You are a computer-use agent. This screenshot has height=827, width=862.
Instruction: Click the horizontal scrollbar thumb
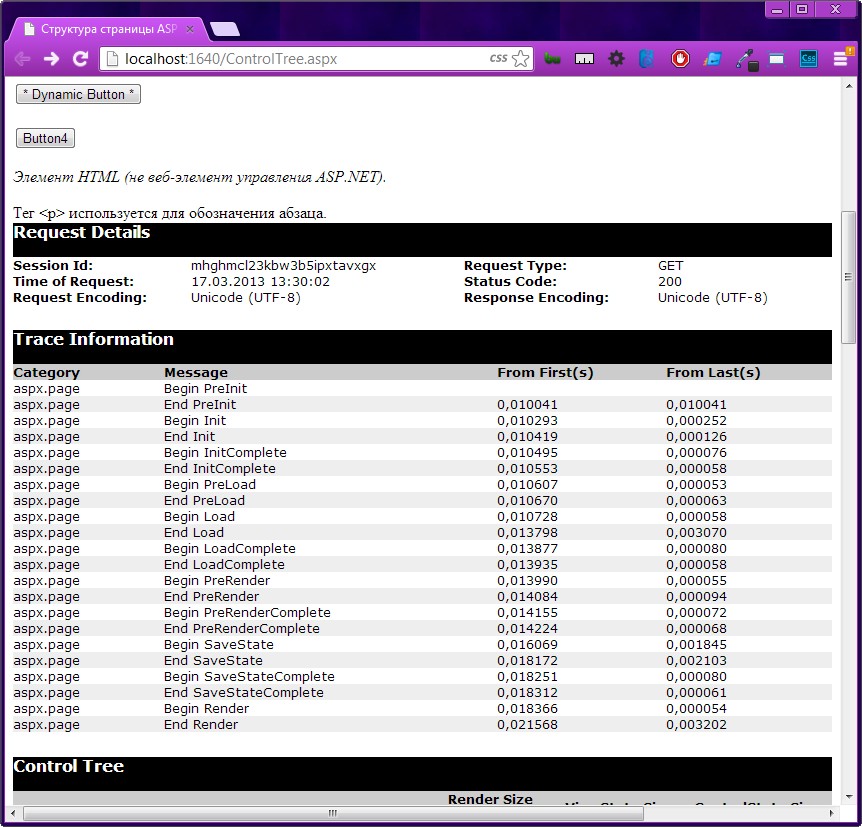coord(333,813)
